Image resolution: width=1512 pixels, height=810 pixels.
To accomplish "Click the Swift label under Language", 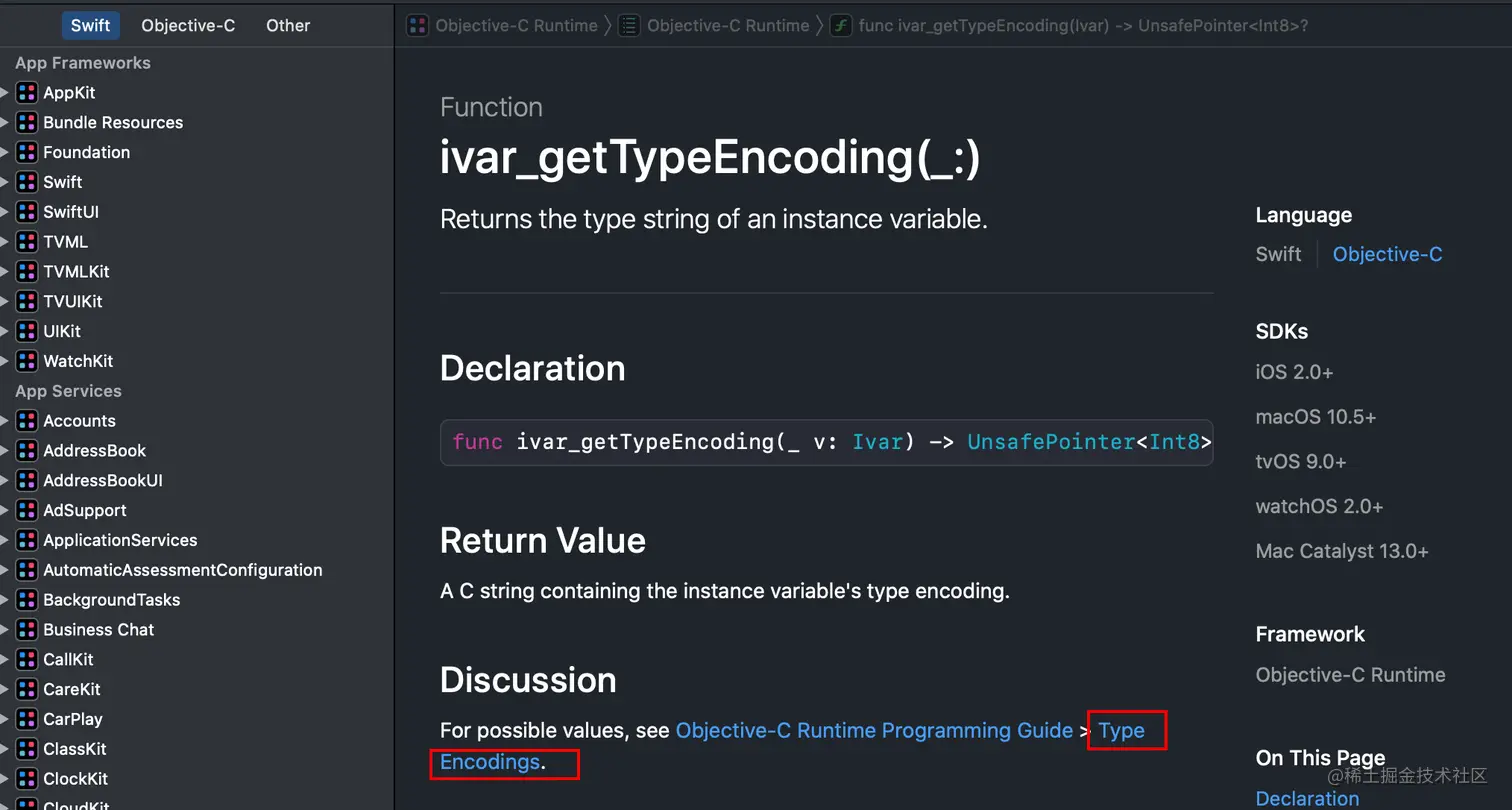I will coord(1278,254).
